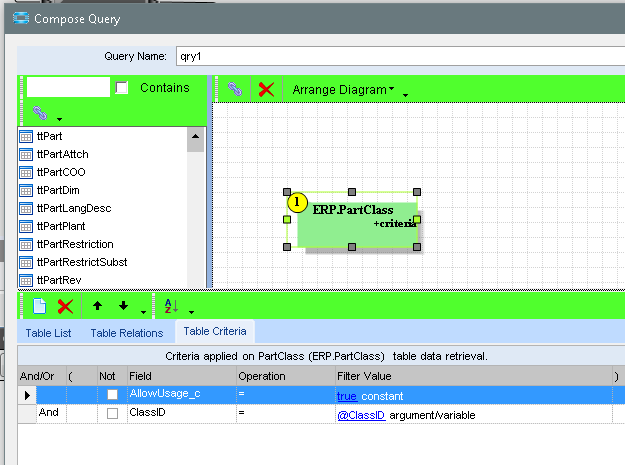Click the red X delete icon above diagram
This screenshot has height=465, width=625.
(x=266, y=89)
